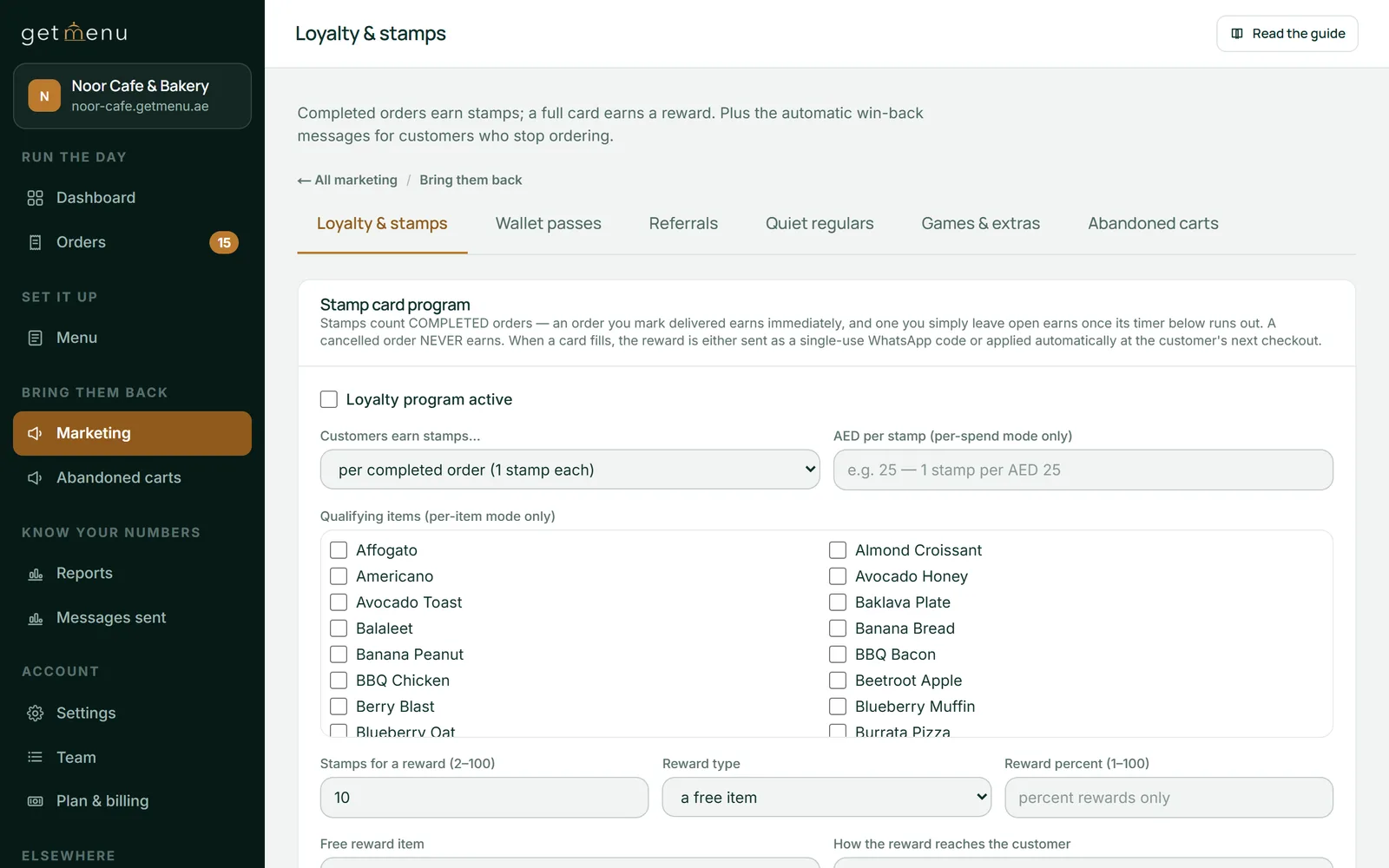Check the Beetroot Apple item
The width and height of the screenshot is (1389, 868).
point(838,681)
